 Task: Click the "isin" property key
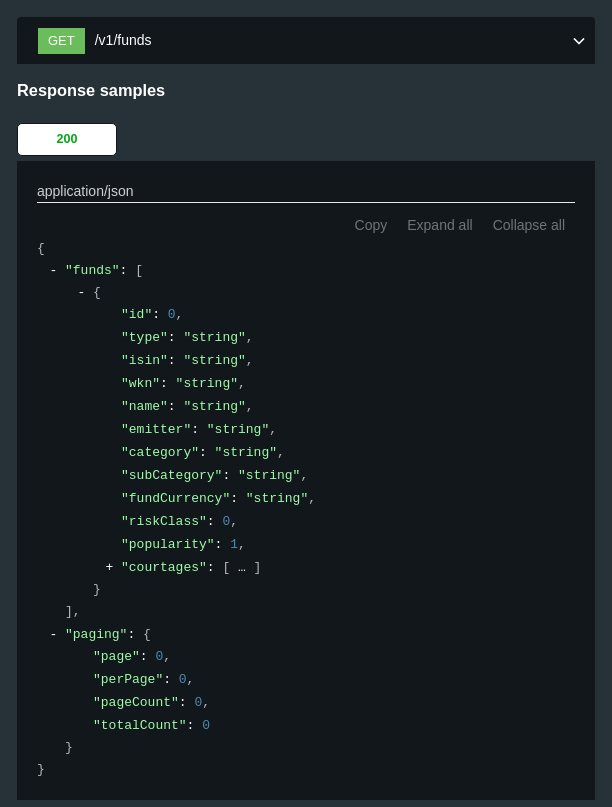144,360
